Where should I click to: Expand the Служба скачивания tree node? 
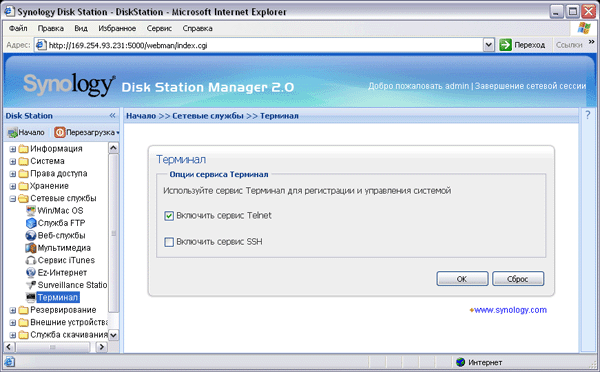point(13,335)
